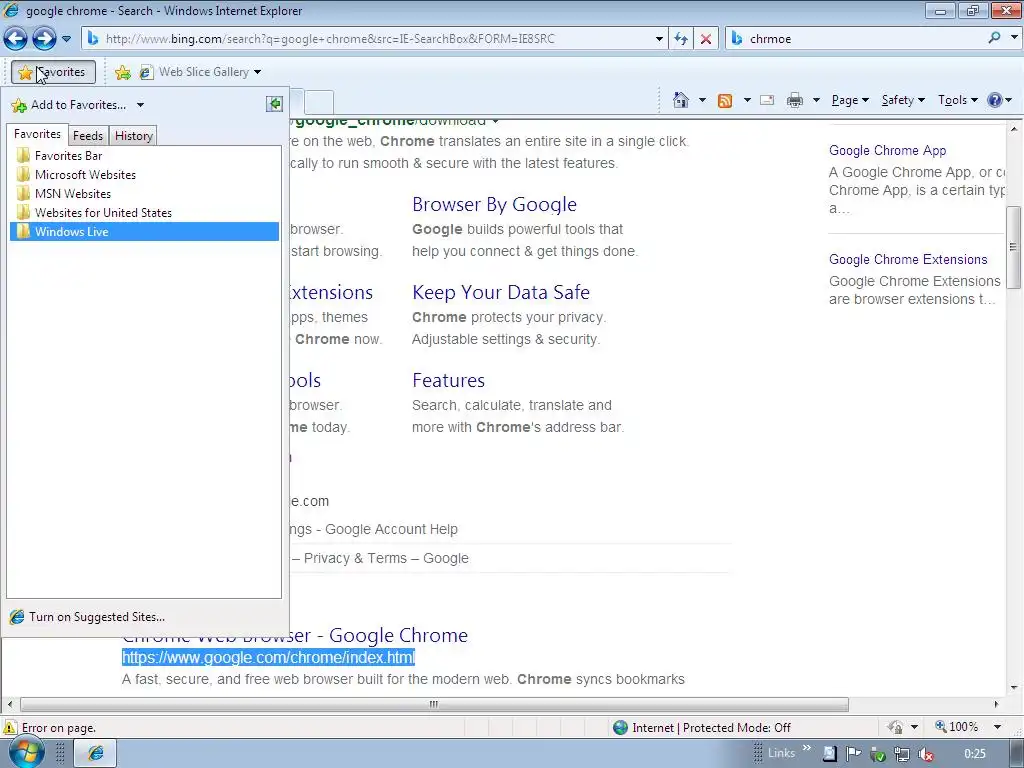1024x768 pixels.
Task: Click '– Privacy & Terms – Google' result text
Action: (380, 558)
